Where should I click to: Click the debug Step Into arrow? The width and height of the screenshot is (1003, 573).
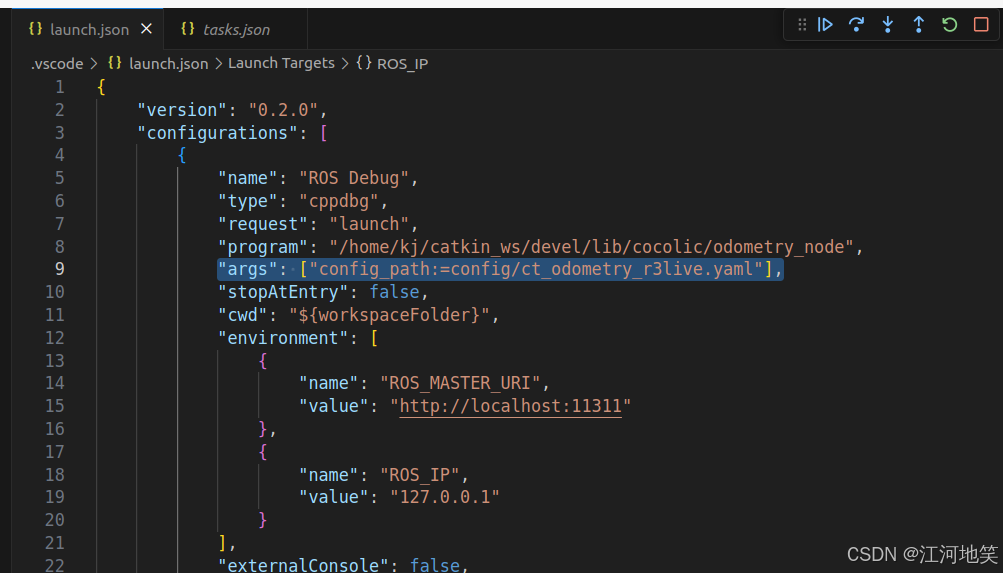coord(887,25)
